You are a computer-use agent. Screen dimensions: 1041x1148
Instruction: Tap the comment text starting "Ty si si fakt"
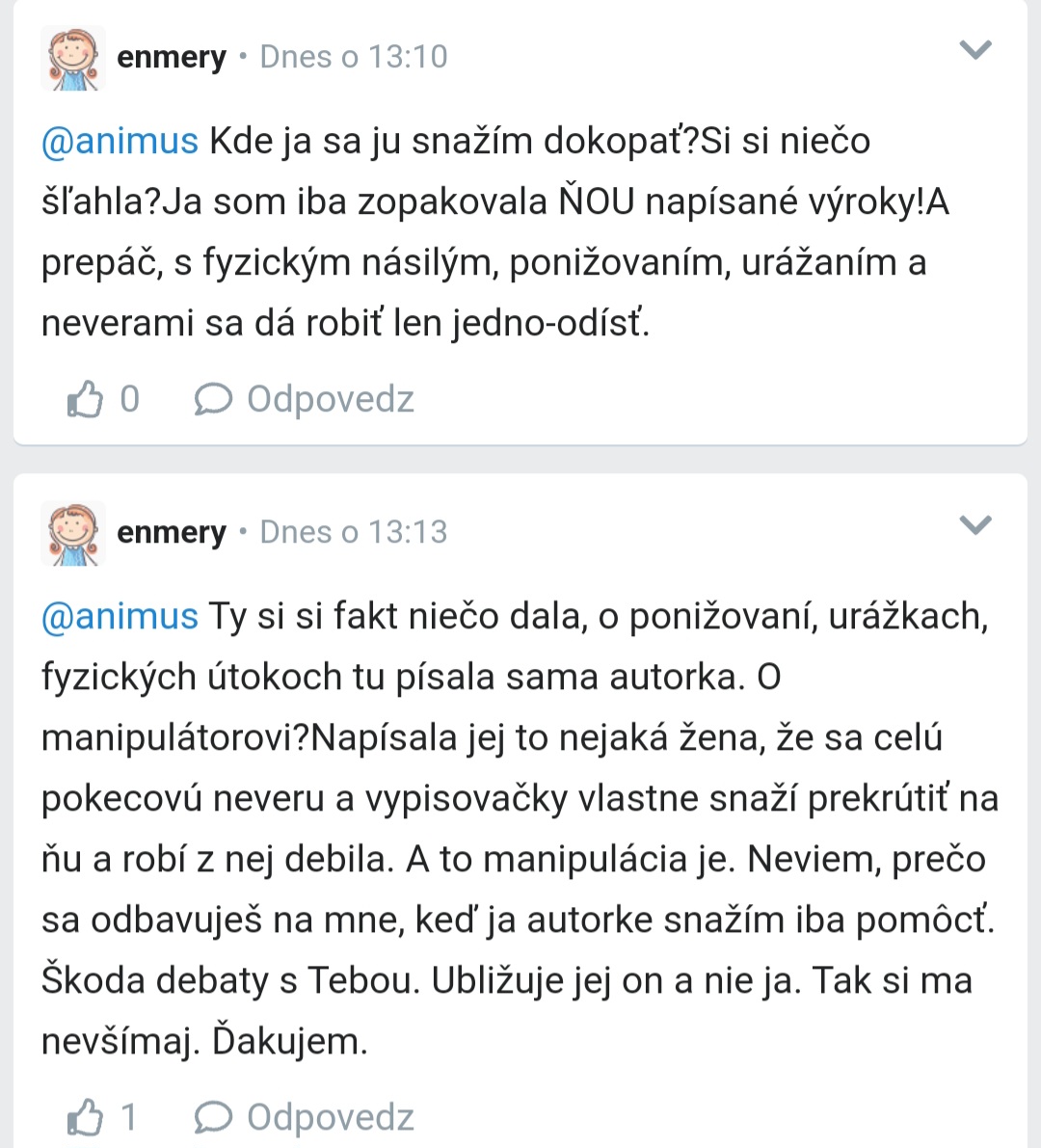pyautogui.click(x=520, y=829)
